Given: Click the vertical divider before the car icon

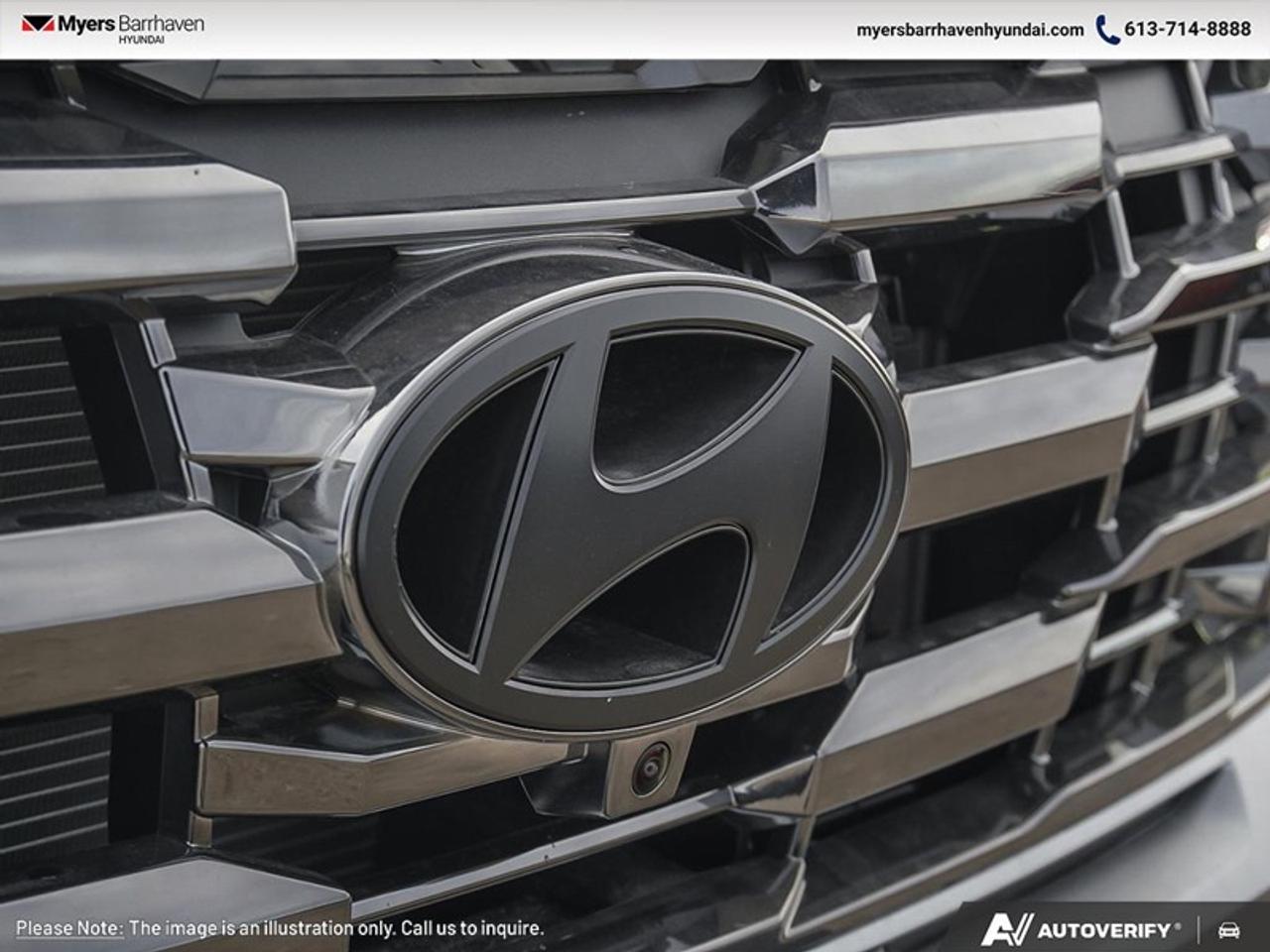Looking at the screenshot, I should pos(1200,930).
